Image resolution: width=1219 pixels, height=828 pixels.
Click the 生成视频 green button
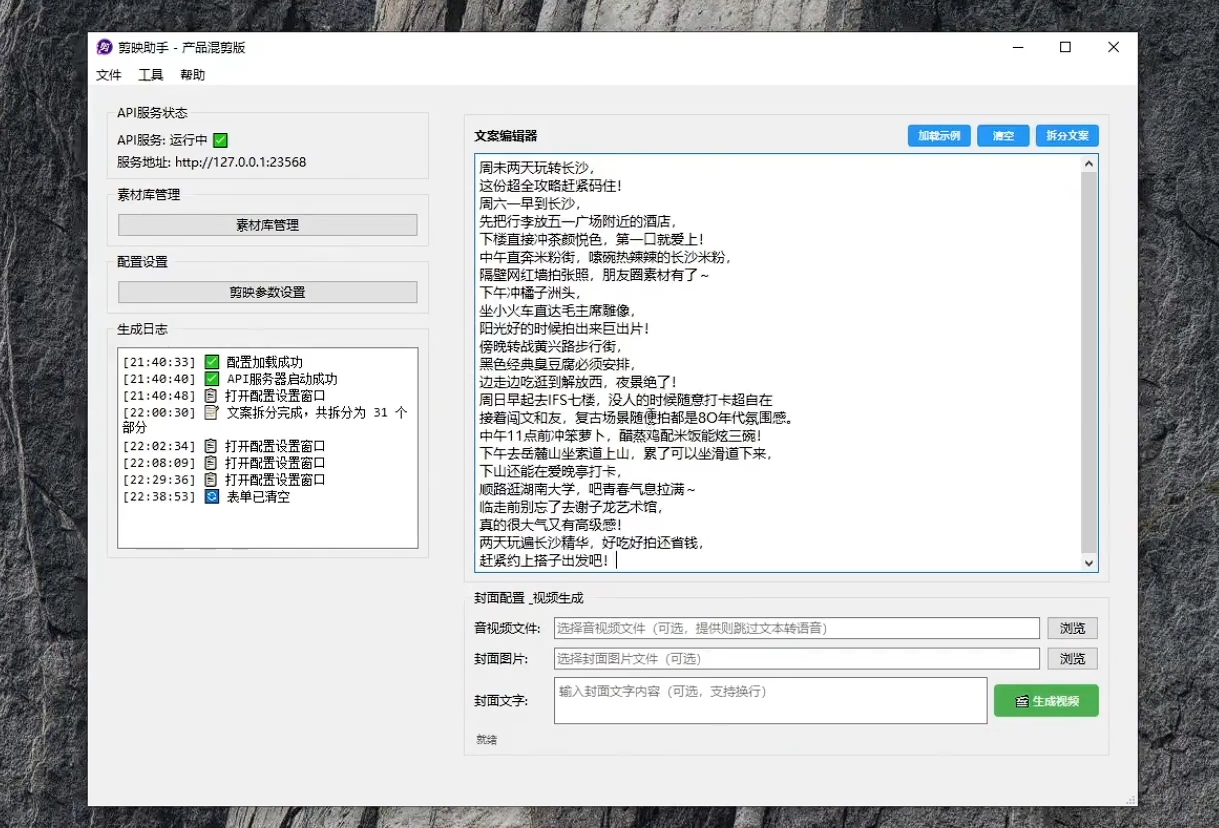click(1046, 701)
